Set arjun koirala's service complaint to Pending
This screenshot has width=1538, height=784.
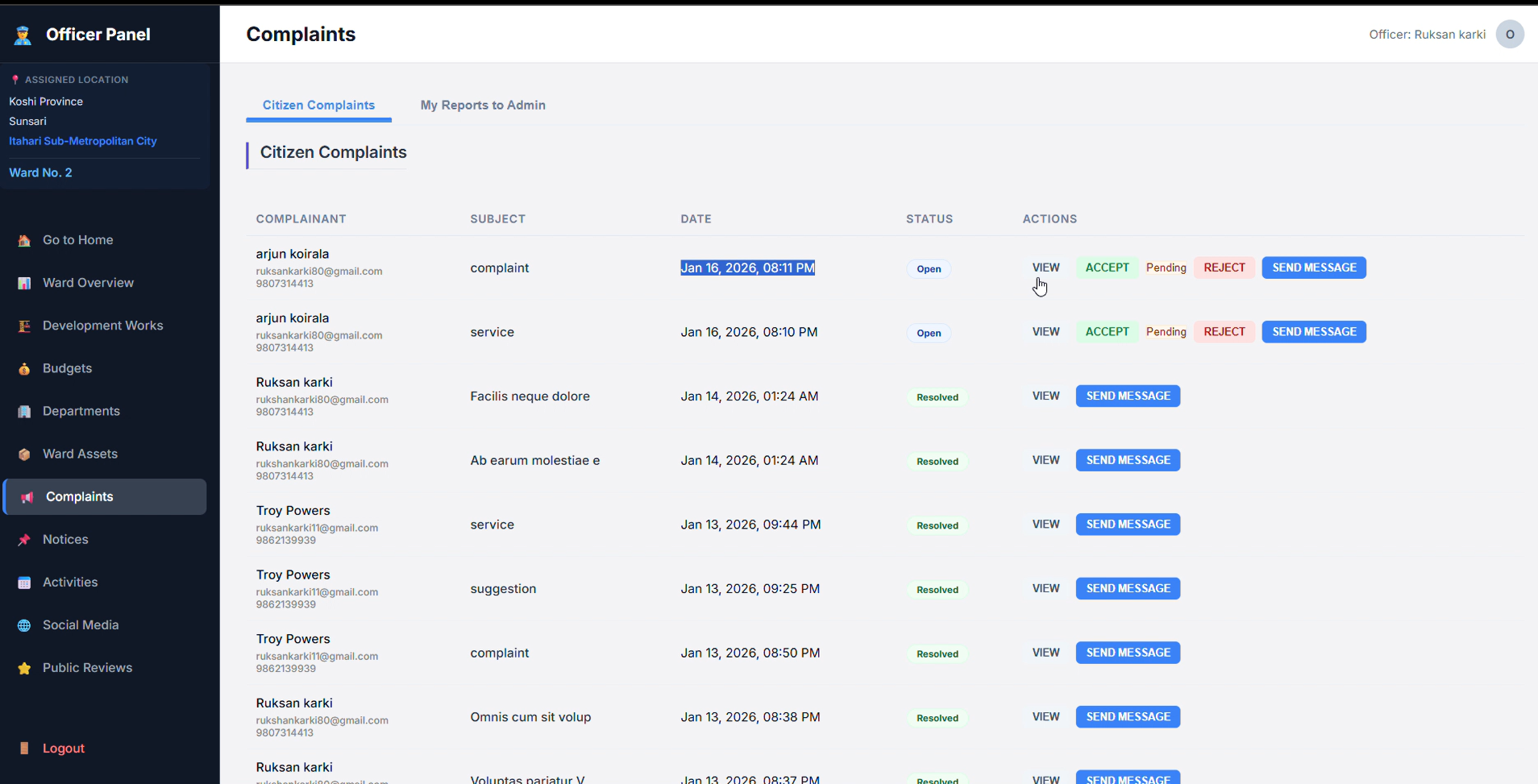(x=1166, y=332)
